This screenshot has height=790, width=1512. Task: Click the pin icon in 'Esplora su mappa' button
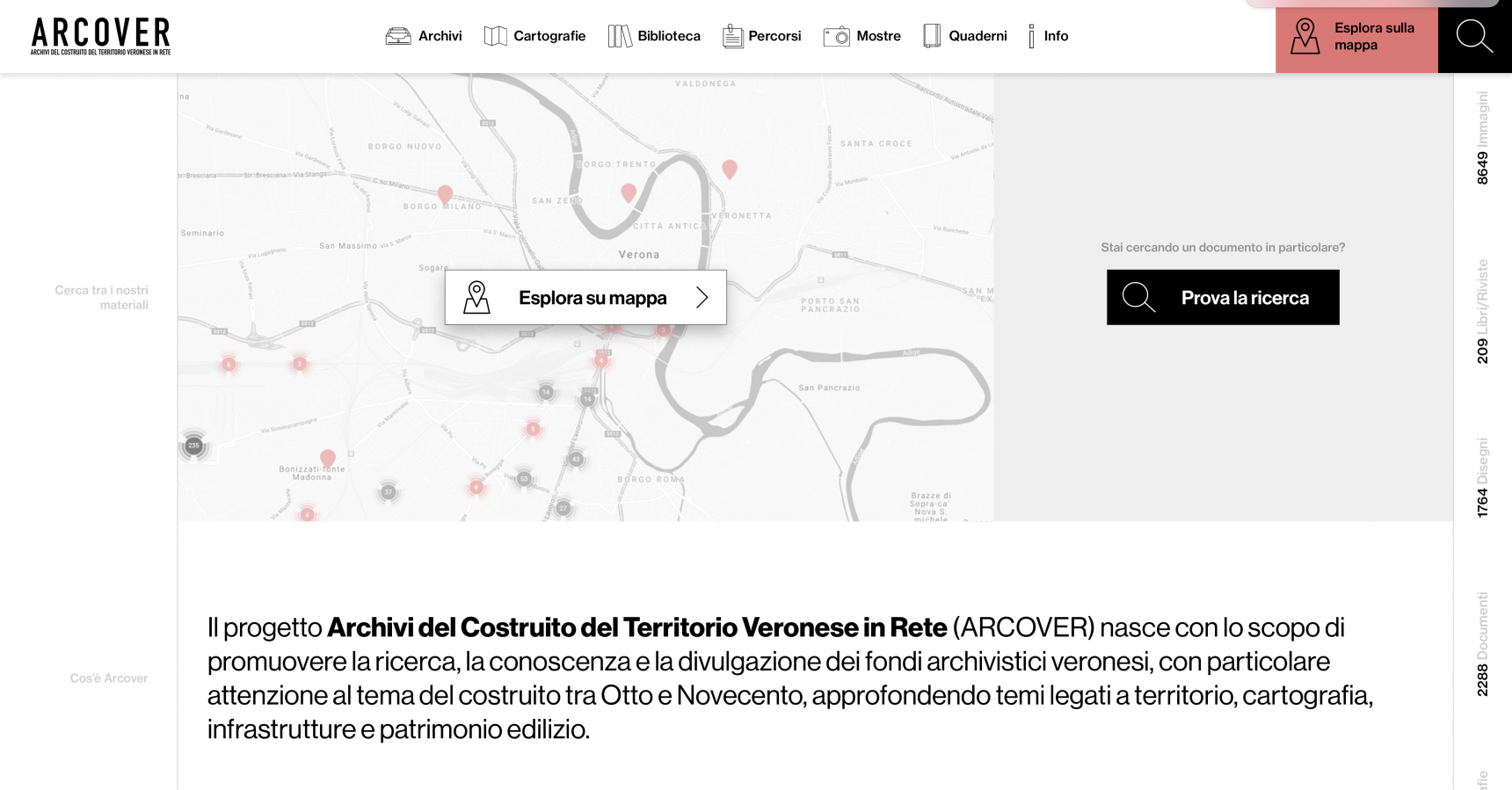click(x=476, y=297)
